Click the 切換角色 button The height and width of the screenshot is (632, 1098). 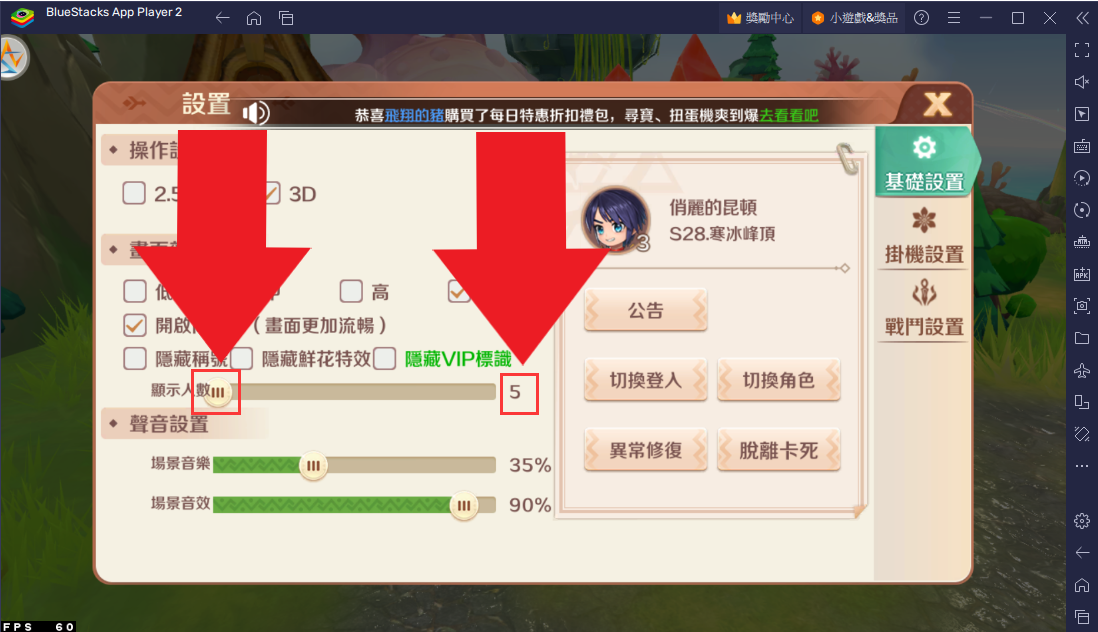coord(779,380)
